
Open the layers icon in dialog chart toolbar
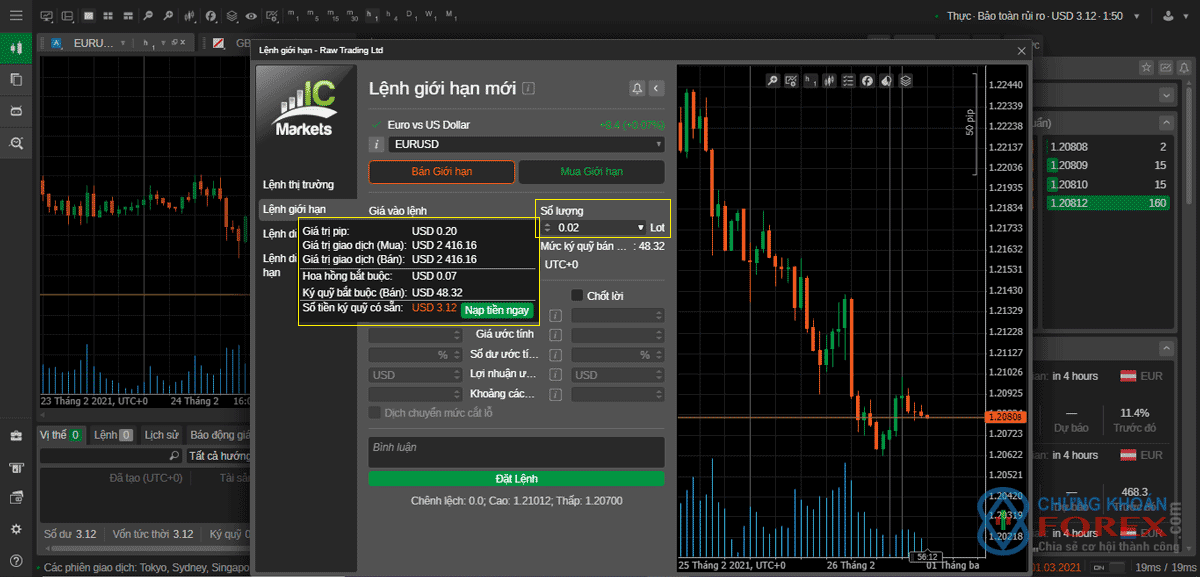(905, 80)
